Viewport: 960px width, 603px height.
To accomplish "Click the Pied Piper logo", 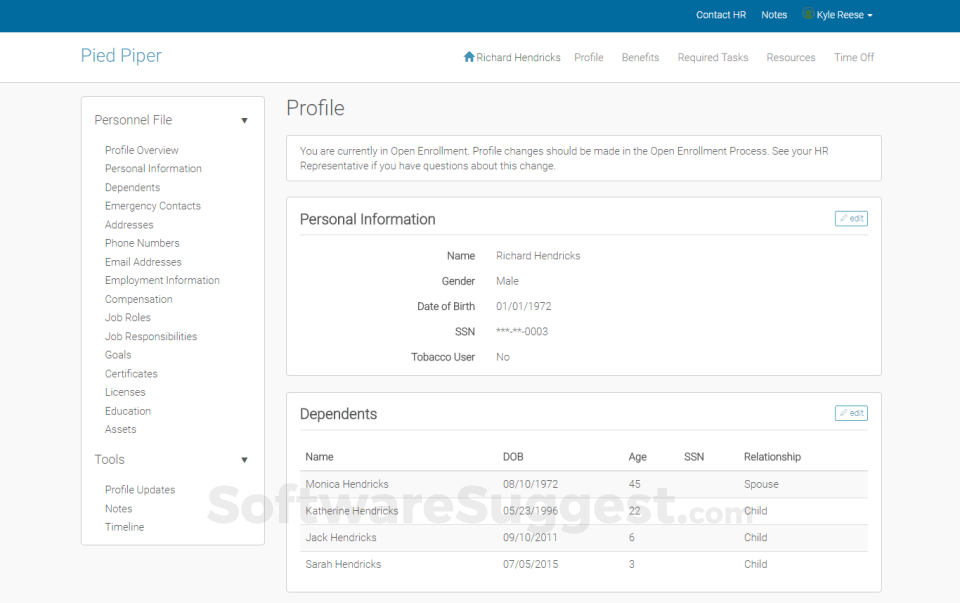I will [121, 56].
